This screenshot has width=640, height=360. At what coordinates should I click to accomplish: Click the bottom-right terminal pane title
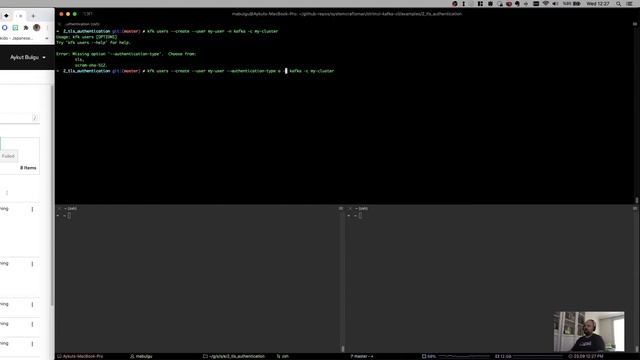pos(362,209)
